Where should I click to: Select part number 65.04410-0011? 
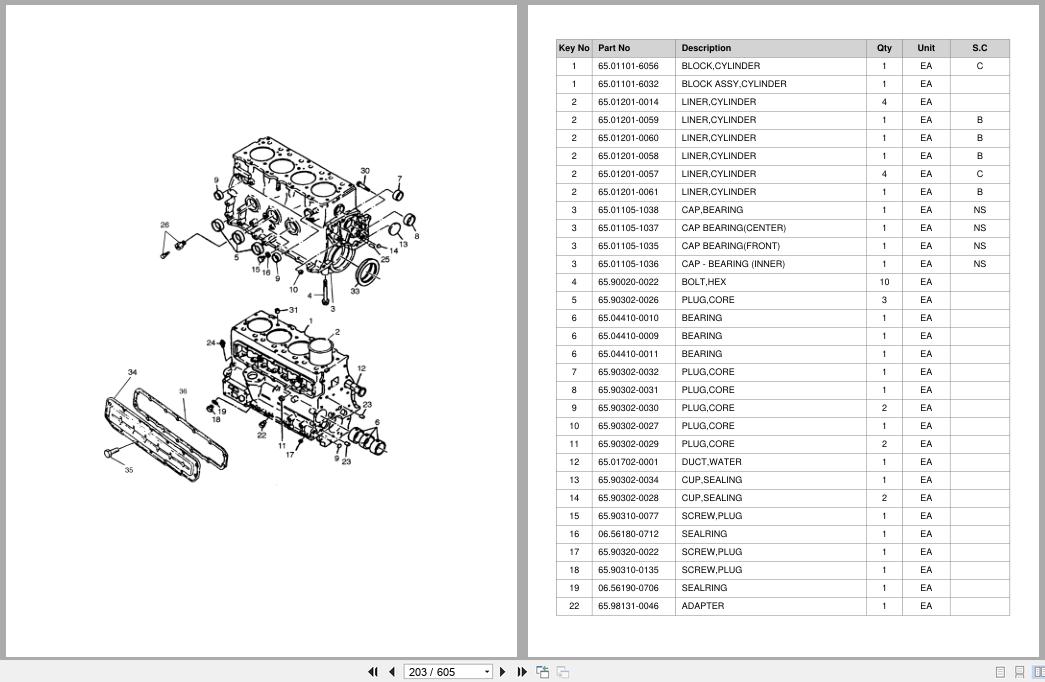click(628, 354)
